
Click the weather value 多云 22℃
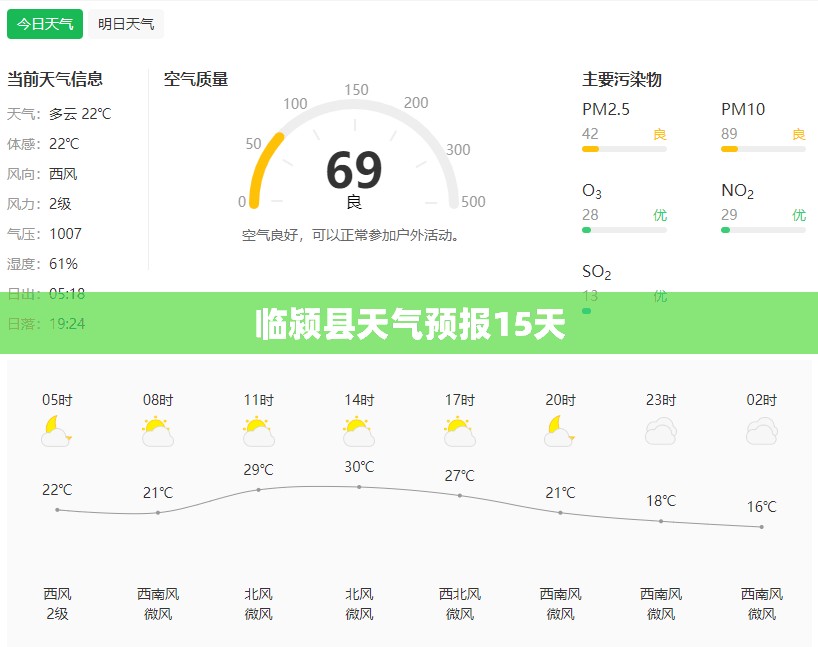pos(80,114)
